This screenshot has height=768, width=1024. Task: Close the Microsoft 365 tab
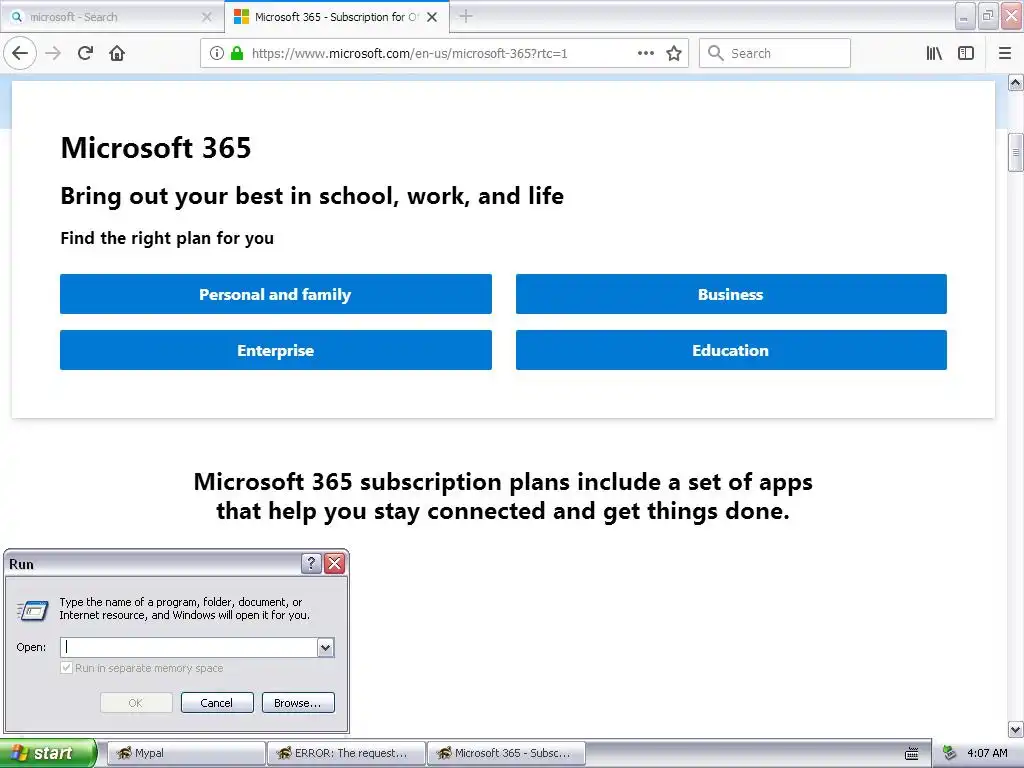432,17
